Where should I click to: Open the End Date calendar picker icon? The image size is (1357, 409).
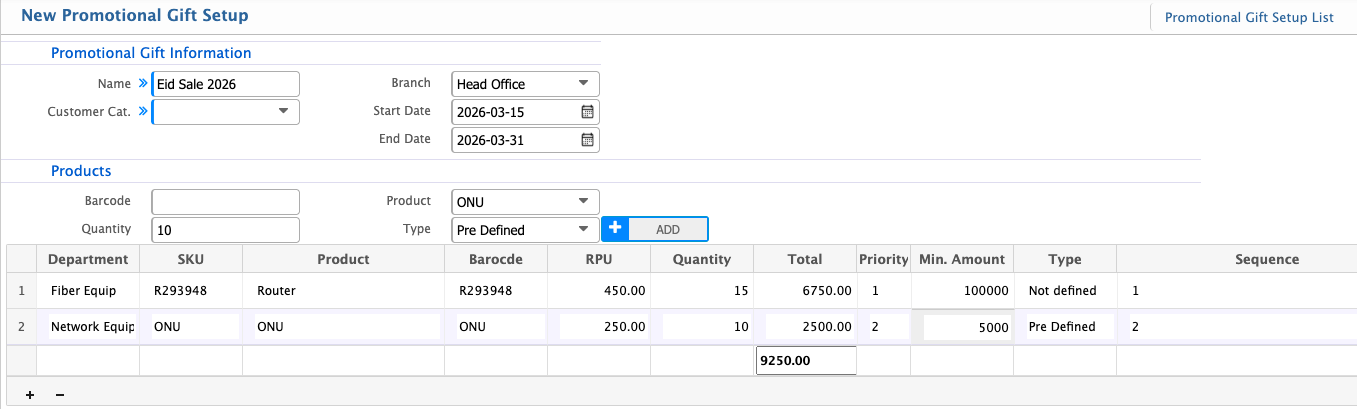588,140
